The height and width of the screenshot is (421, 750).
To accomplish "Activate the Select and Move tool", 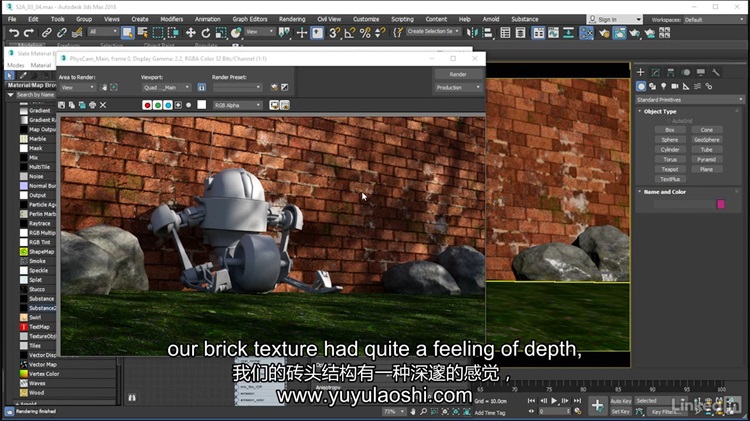I will pyautogui.click(x=190, y=33).
